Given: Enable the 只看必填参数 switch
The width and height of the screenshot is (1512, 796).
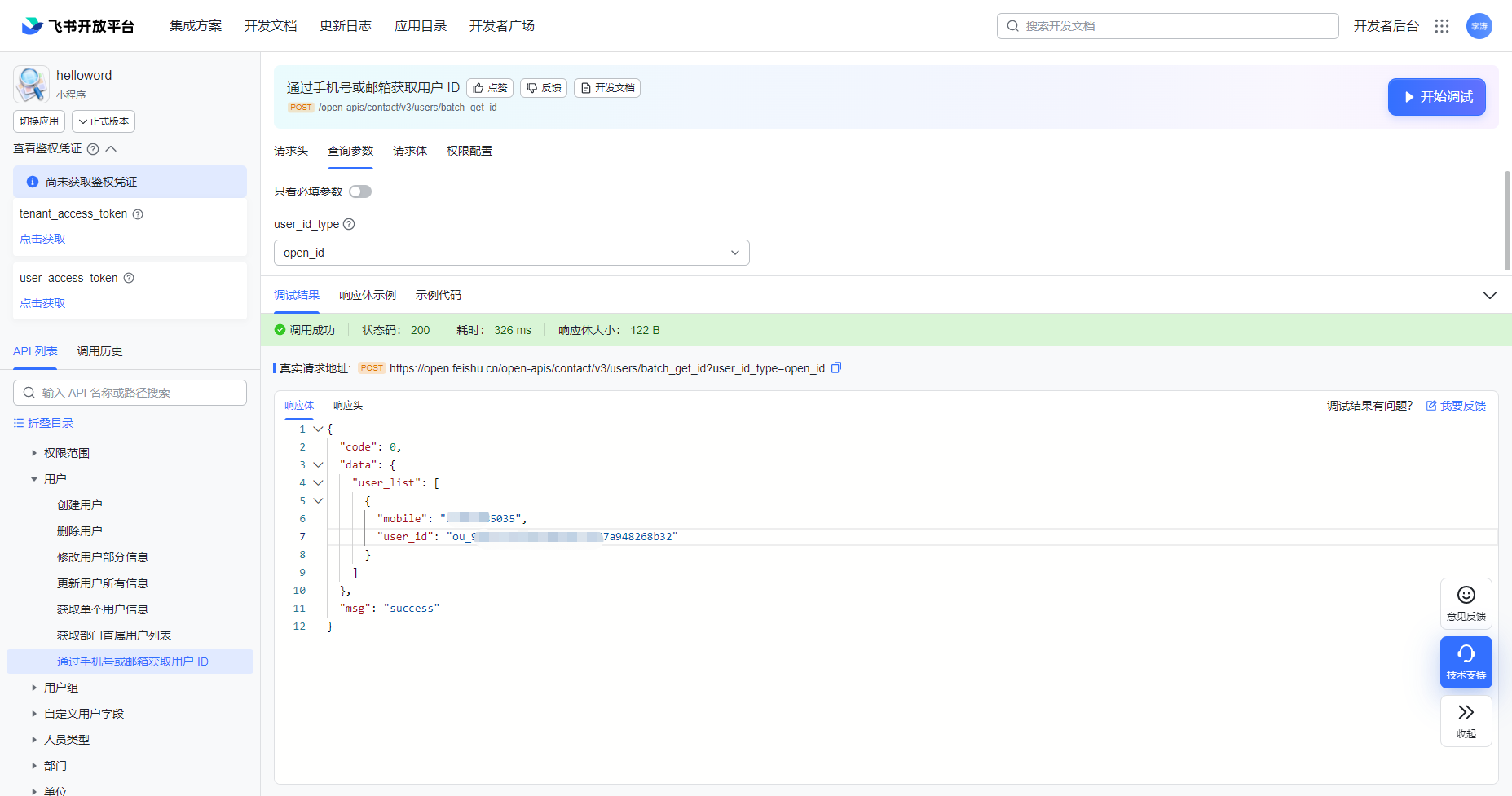Looking at the screenshot, I should coord(360,191).
